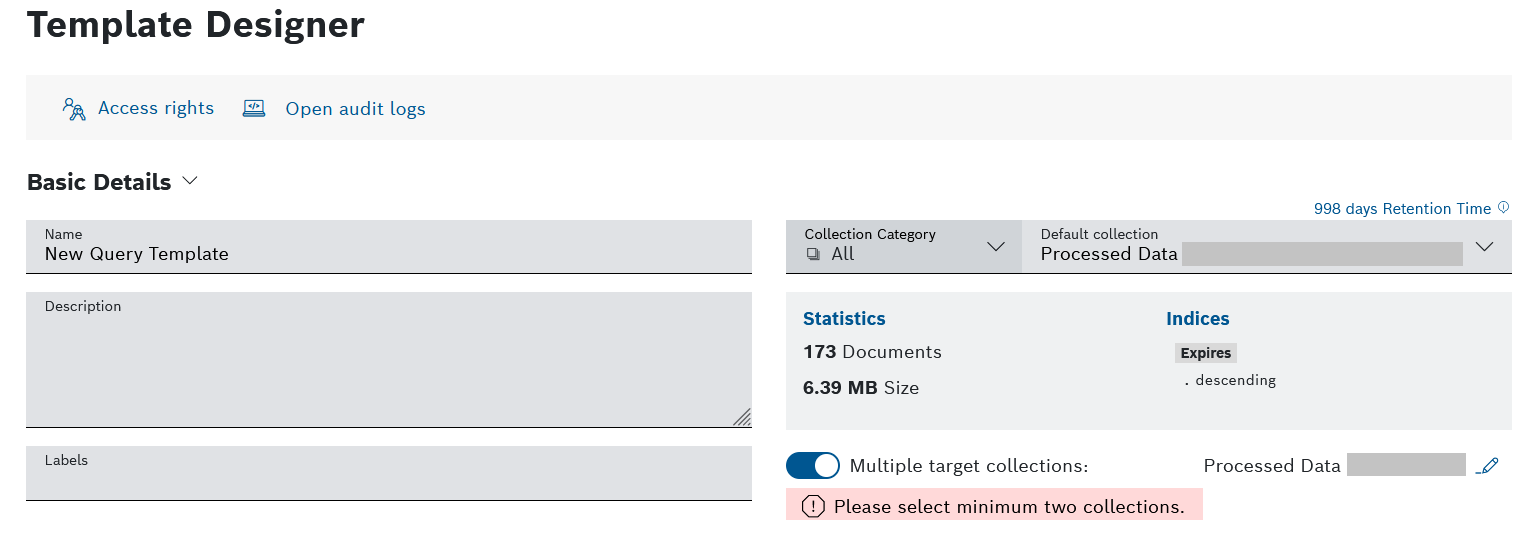Screen dimensions: 1532x543
Task: Click the Labels input field
Action: (x=388, y=480)
